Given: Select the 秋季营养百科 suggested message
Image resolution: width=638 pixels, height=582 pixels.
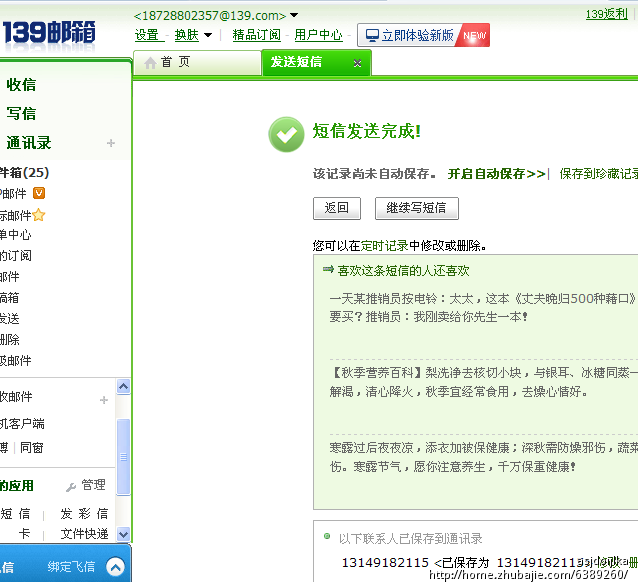Looking at the screenshot, I should coord(483,382).
